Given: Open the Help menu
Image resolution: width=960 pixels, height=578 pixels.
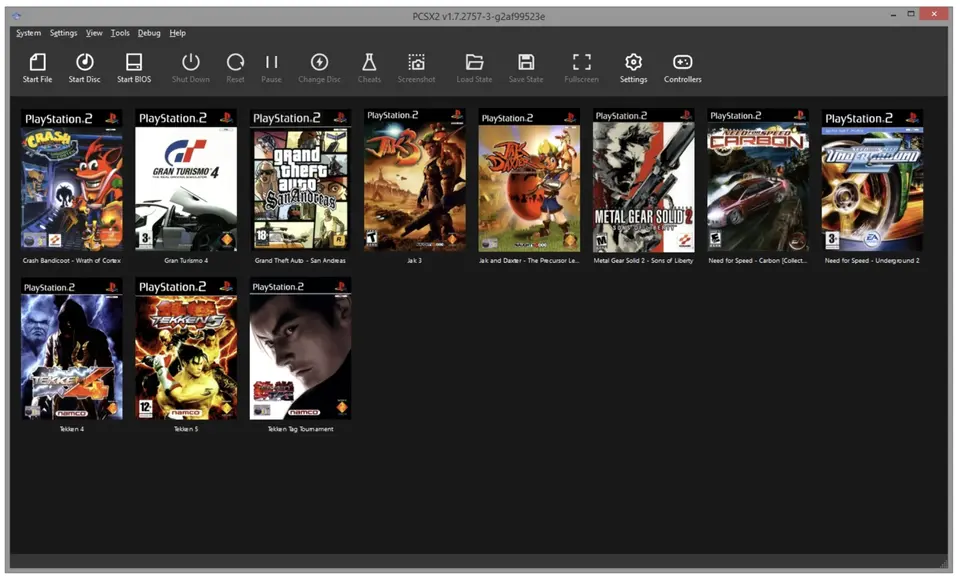Looking at the screenshot, I should coord(178,33).
